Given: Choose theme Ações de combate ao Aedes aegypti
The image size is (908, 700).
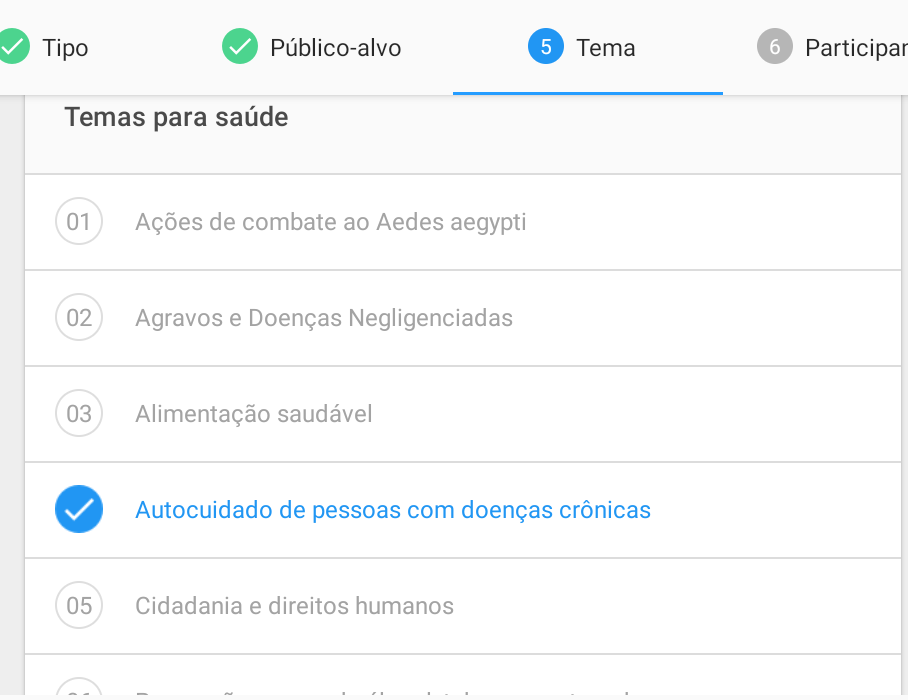Looking at the screenshot, I should click(x=463, y=222).
